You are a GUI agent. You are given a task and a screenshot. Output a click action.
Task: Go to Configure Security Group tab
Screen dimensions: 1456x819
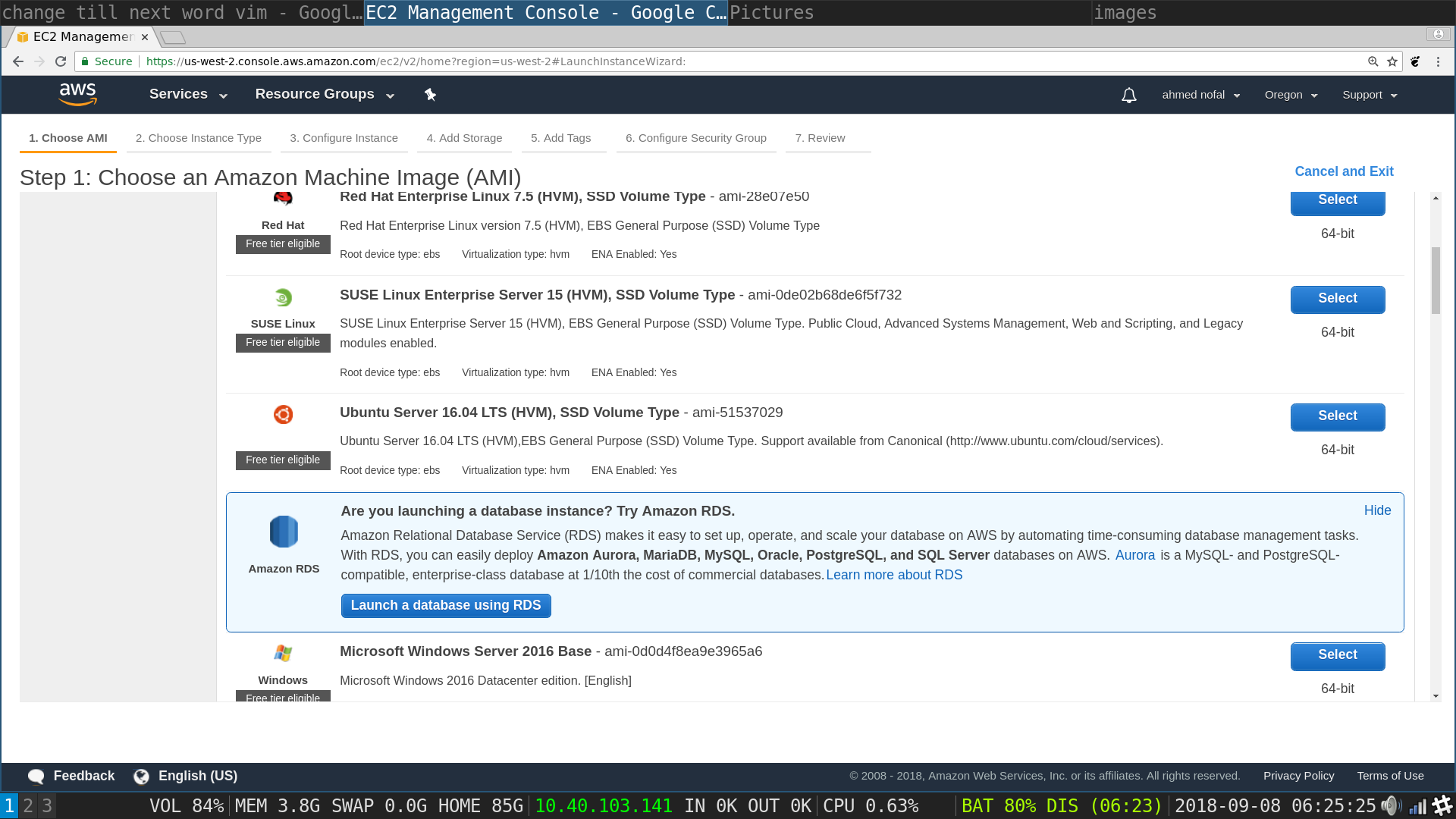[695, 138]
